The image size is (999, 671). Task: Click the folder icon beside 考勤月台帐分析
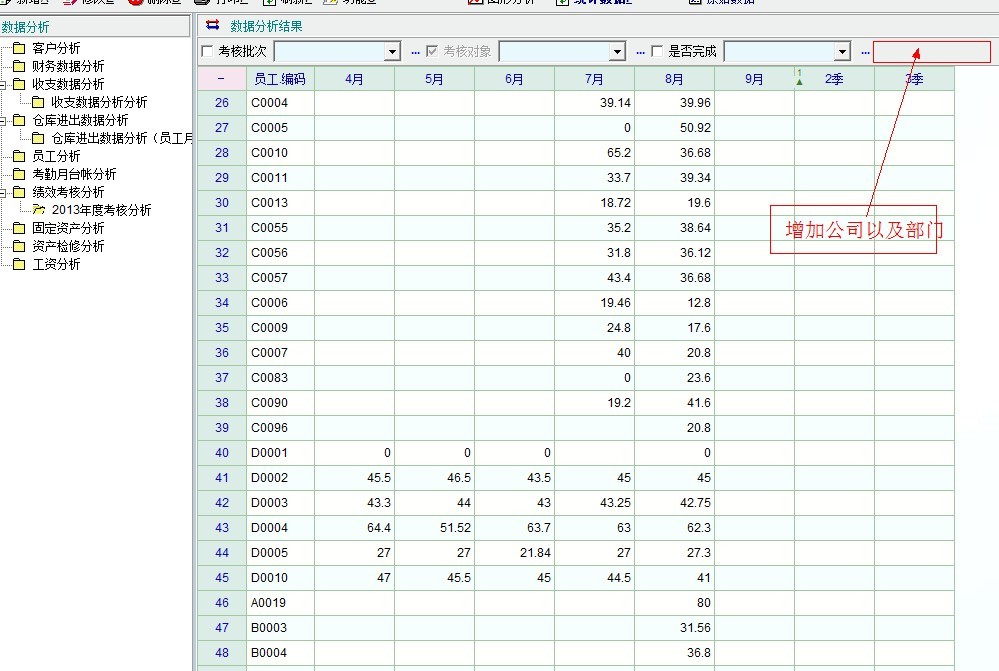click(x=19, y=174)
